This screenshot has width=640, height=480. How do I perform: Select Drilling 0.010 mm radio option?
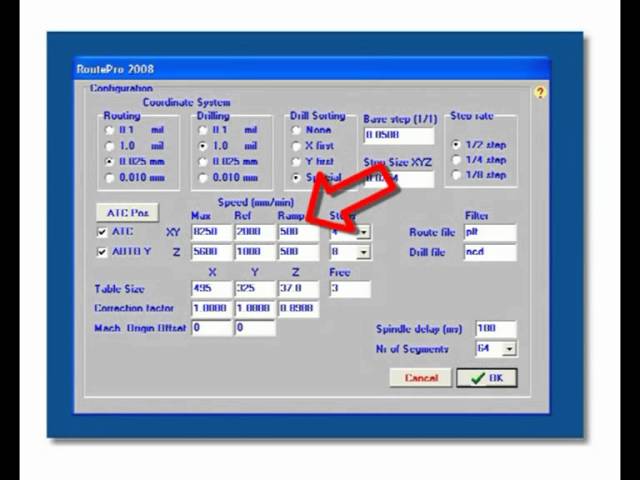click(x=203, y=178)
